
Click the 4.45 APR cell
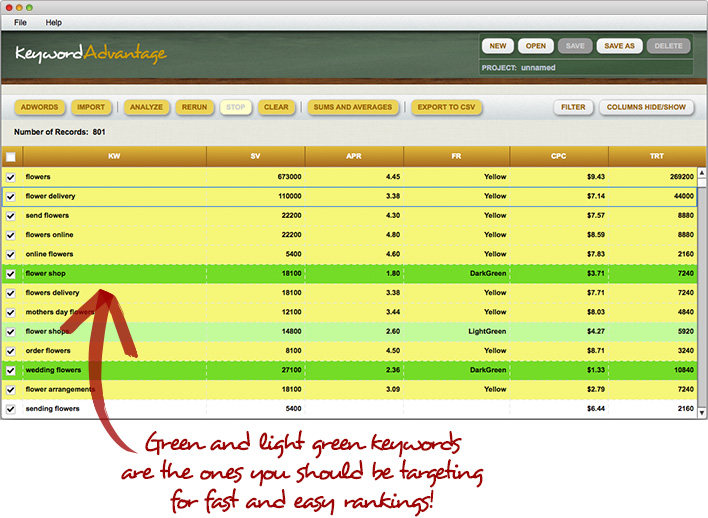354,177
